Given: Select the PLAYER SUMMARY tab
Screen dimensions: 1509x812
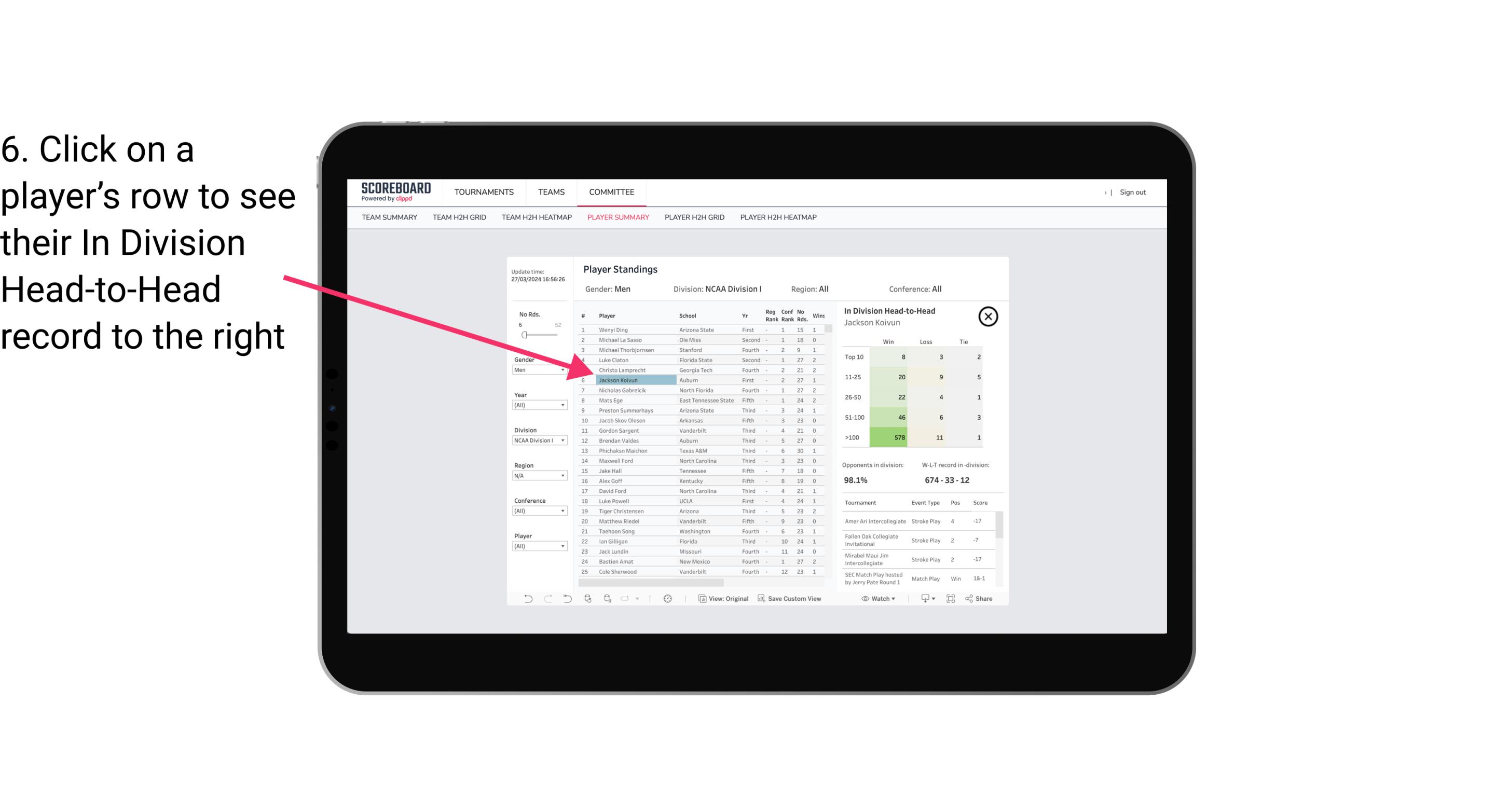Looking at the screenshot, I should pos(617,218).
